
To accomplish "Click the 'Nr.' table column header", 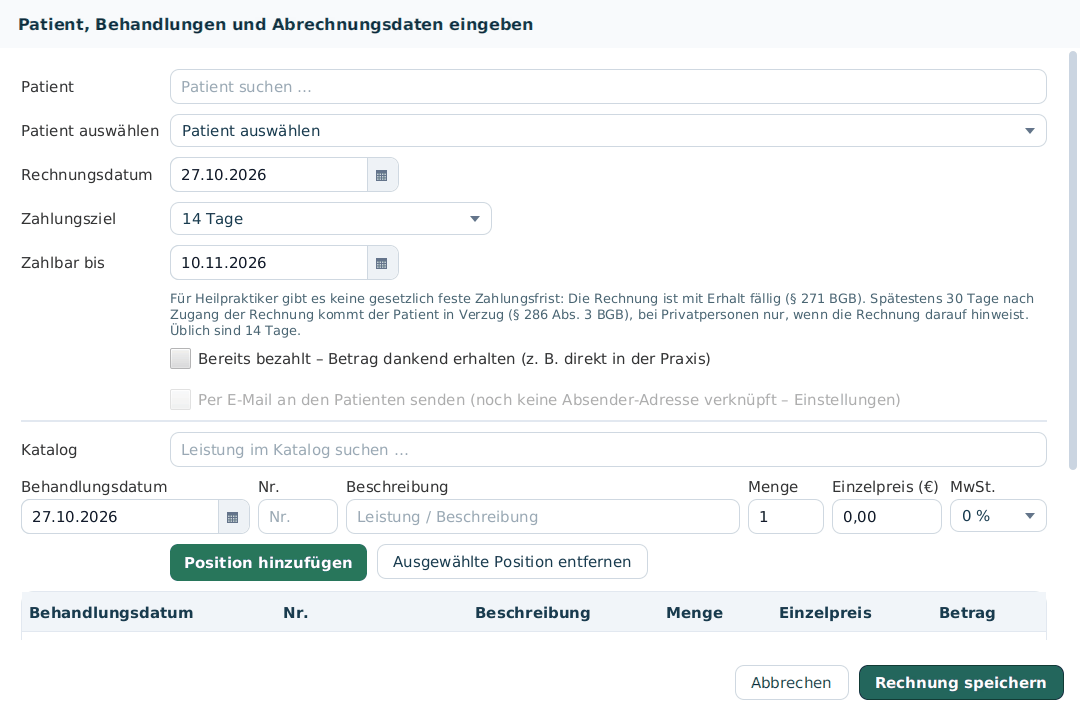I will pyautogui.click(x=295, y=613).
